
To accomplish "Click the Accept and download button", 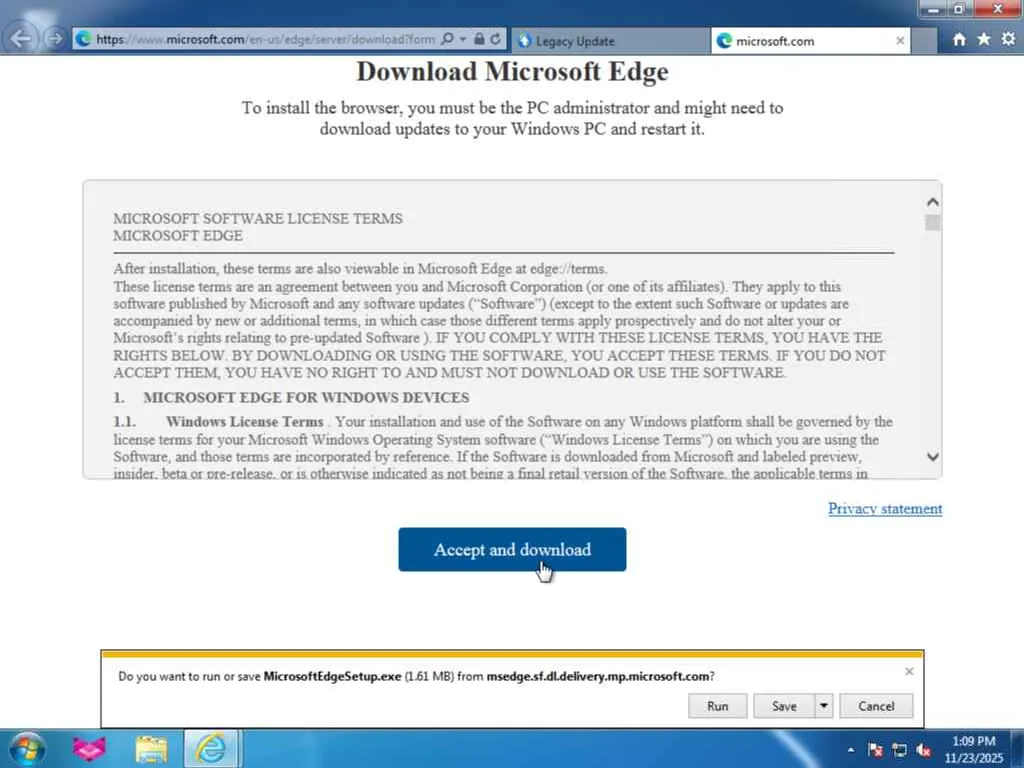I will tap(512, 549).
